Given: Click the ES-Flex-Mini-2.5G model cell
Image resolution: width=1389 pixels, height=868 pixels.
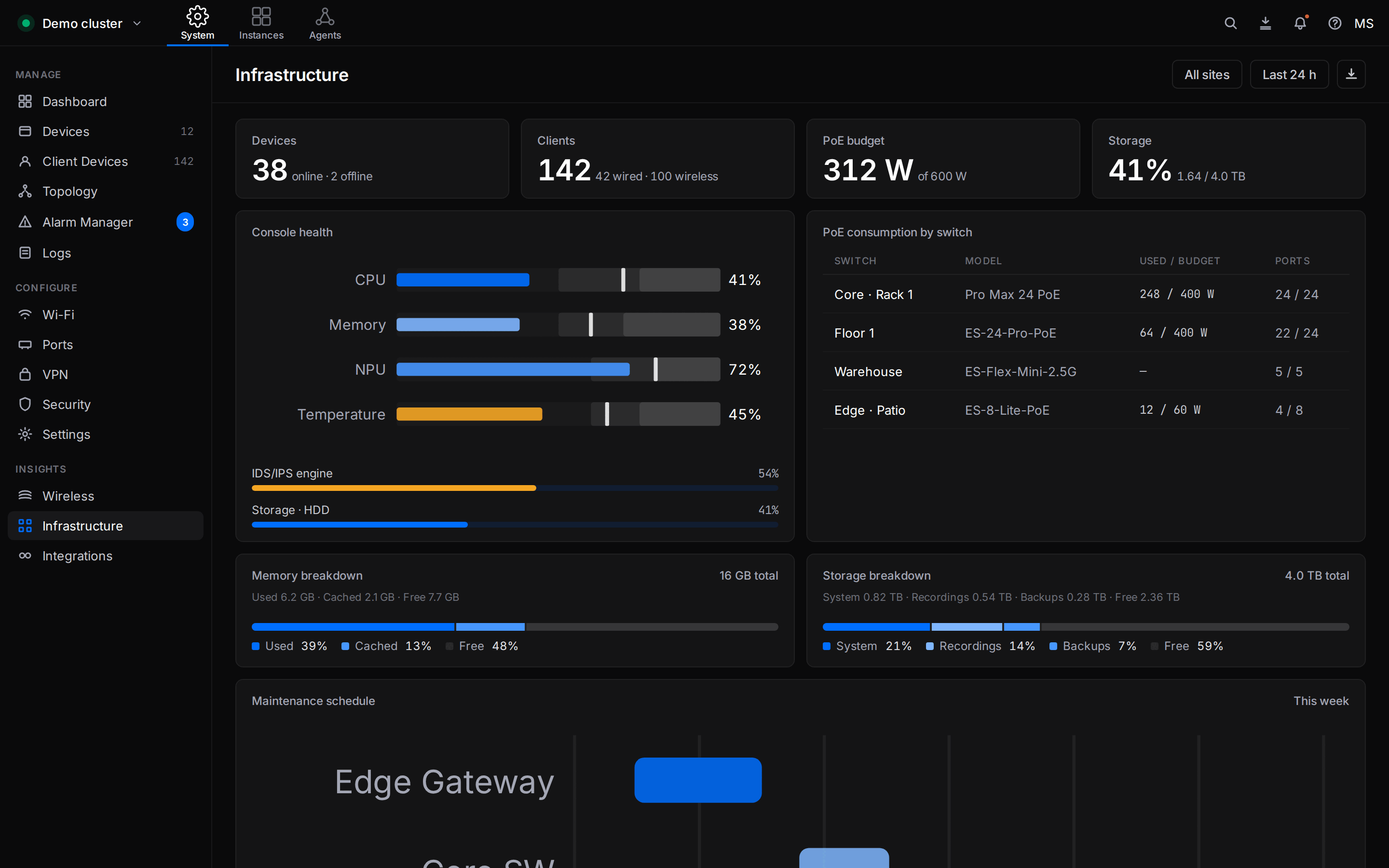Looking at the screenshot, I should [x=1021, y=372].
